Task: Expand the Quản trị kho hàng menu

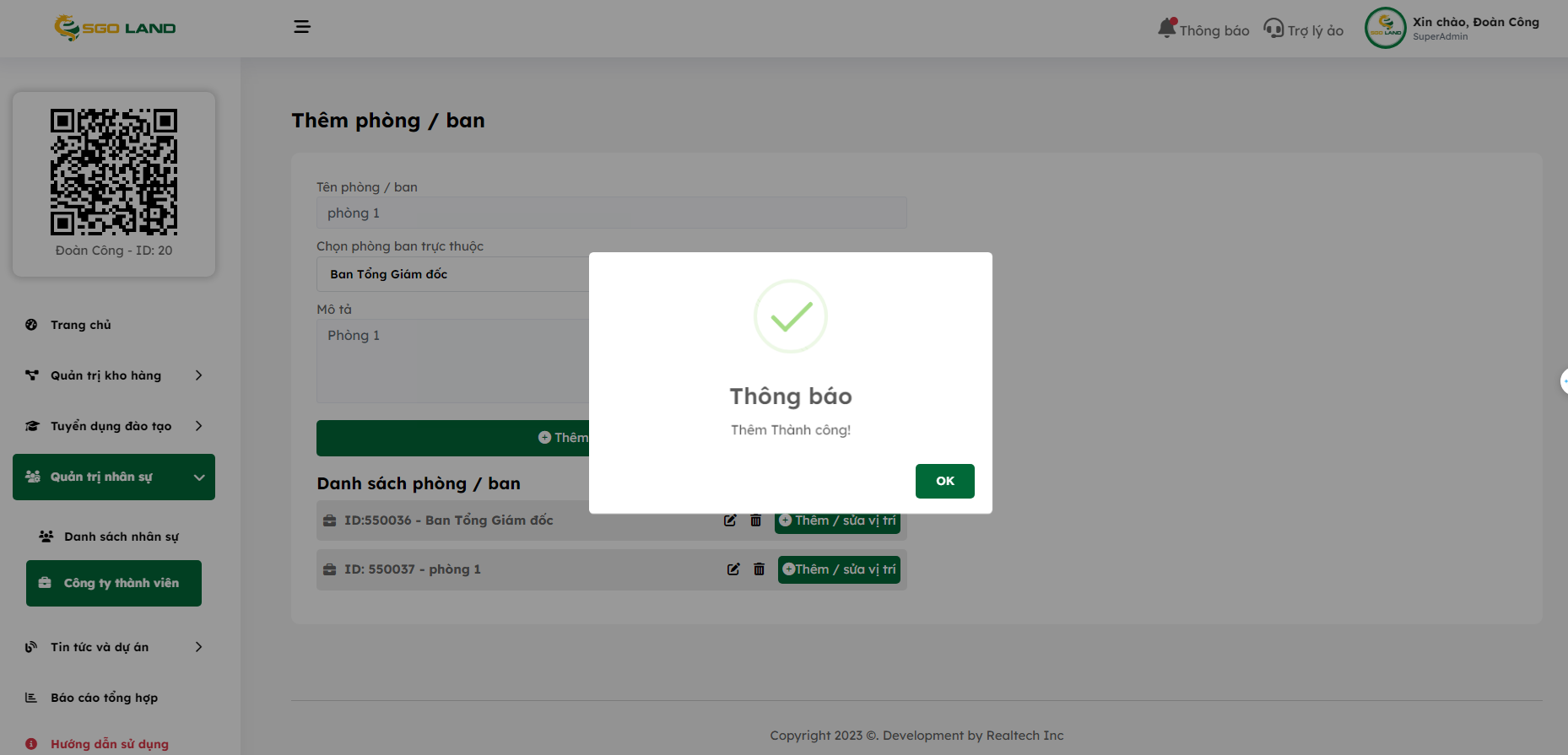Action: (x=114, y=375)
